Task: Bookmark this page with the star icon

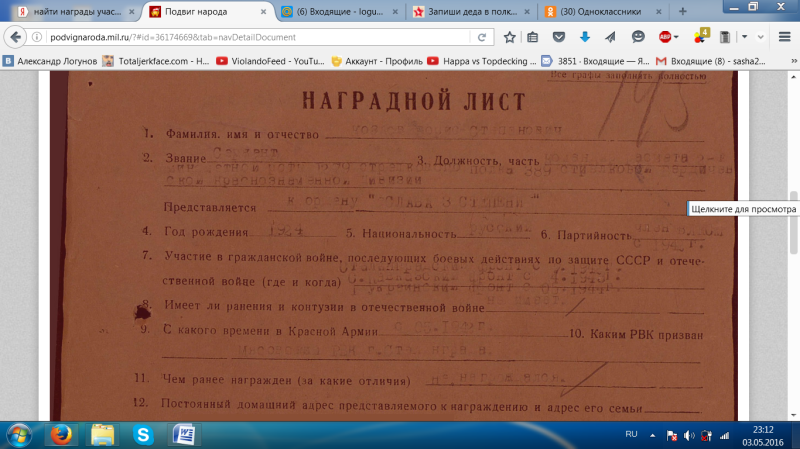Action: click(510, 37)
